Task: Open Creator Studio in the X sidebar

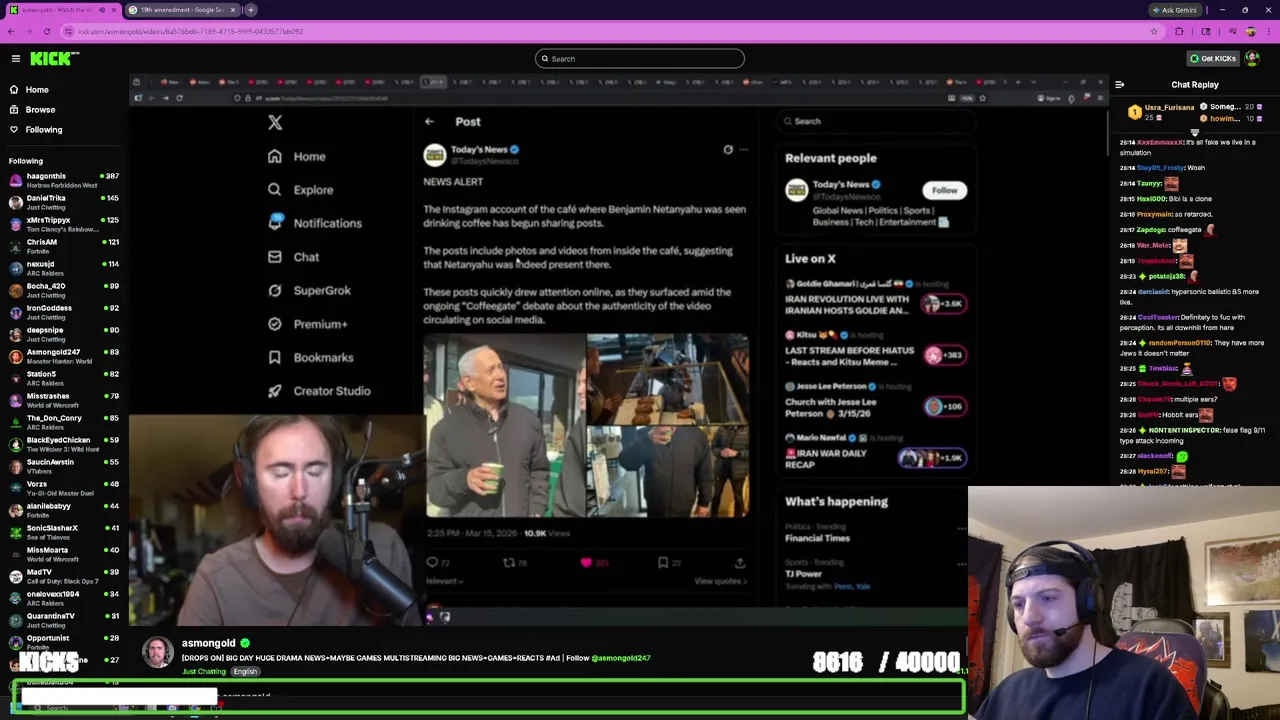Action: coord(320,391)
